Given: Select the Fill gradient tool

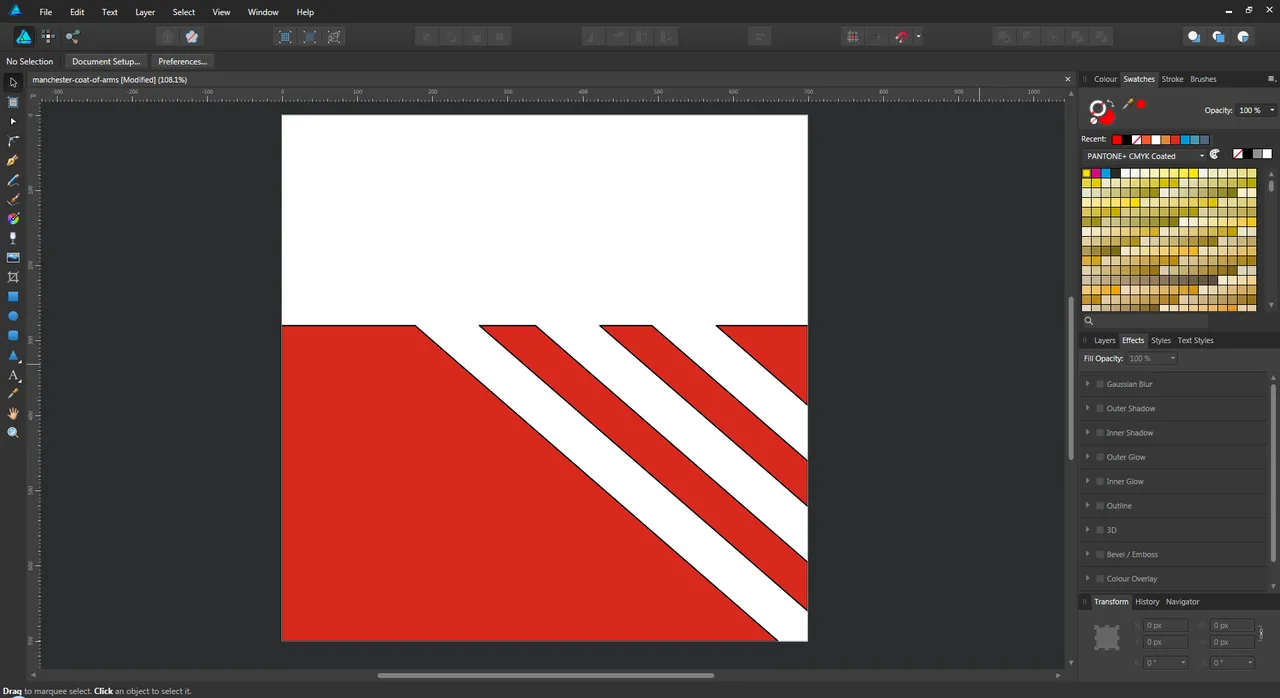Looking at the screenshot, I should tap(13, 218).
